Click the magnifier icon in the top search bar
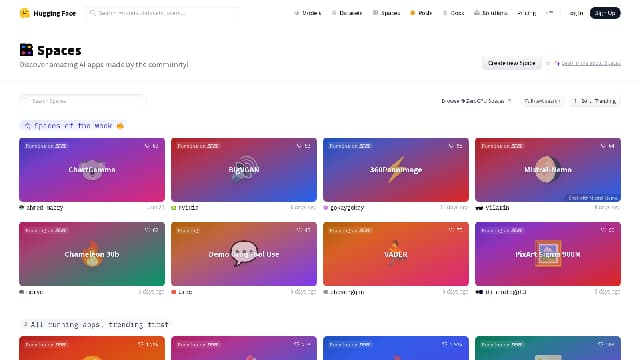The image size is (640, 360). (x=93, y=13)
